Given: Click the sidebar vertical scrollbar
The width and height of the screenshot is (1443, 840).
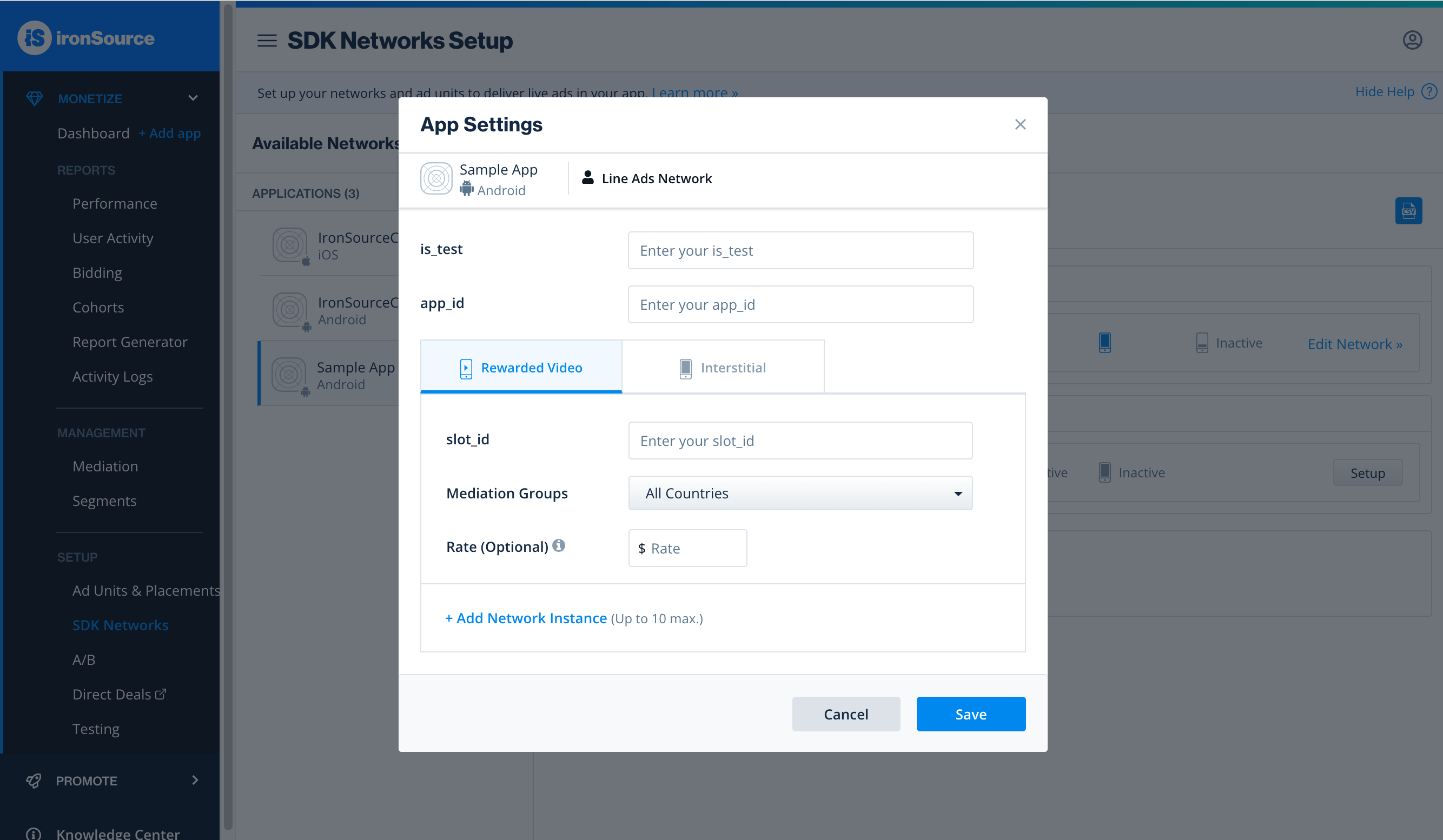Looking at the screenshot, I should pyautogui.click(x=228, y=418).
